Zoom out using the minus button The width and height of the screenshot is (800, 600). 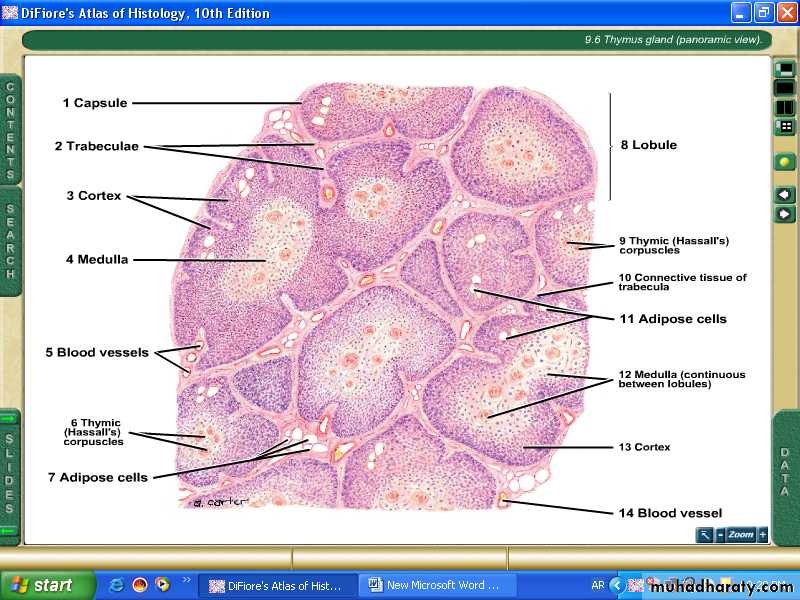720,535
